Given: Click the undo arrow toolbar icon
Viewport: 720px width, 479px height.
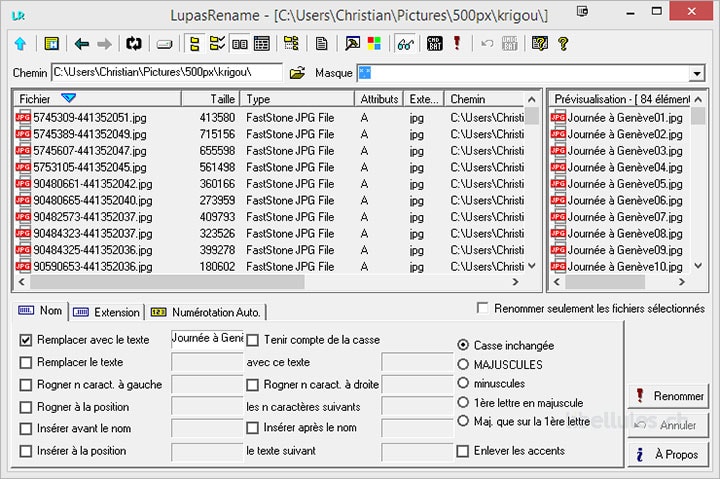Looking at the screenshot, I should click(x=487, y=44).
